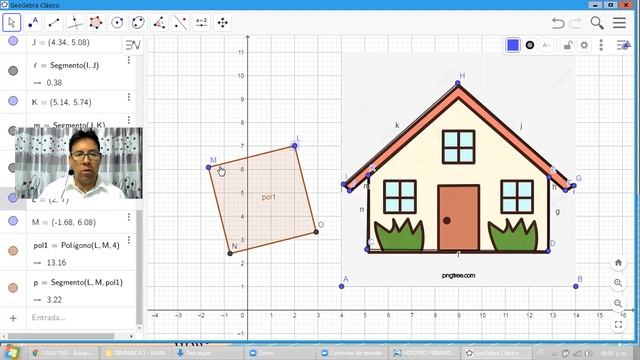Toggle the lock object icon

click(x=568, y=45)
